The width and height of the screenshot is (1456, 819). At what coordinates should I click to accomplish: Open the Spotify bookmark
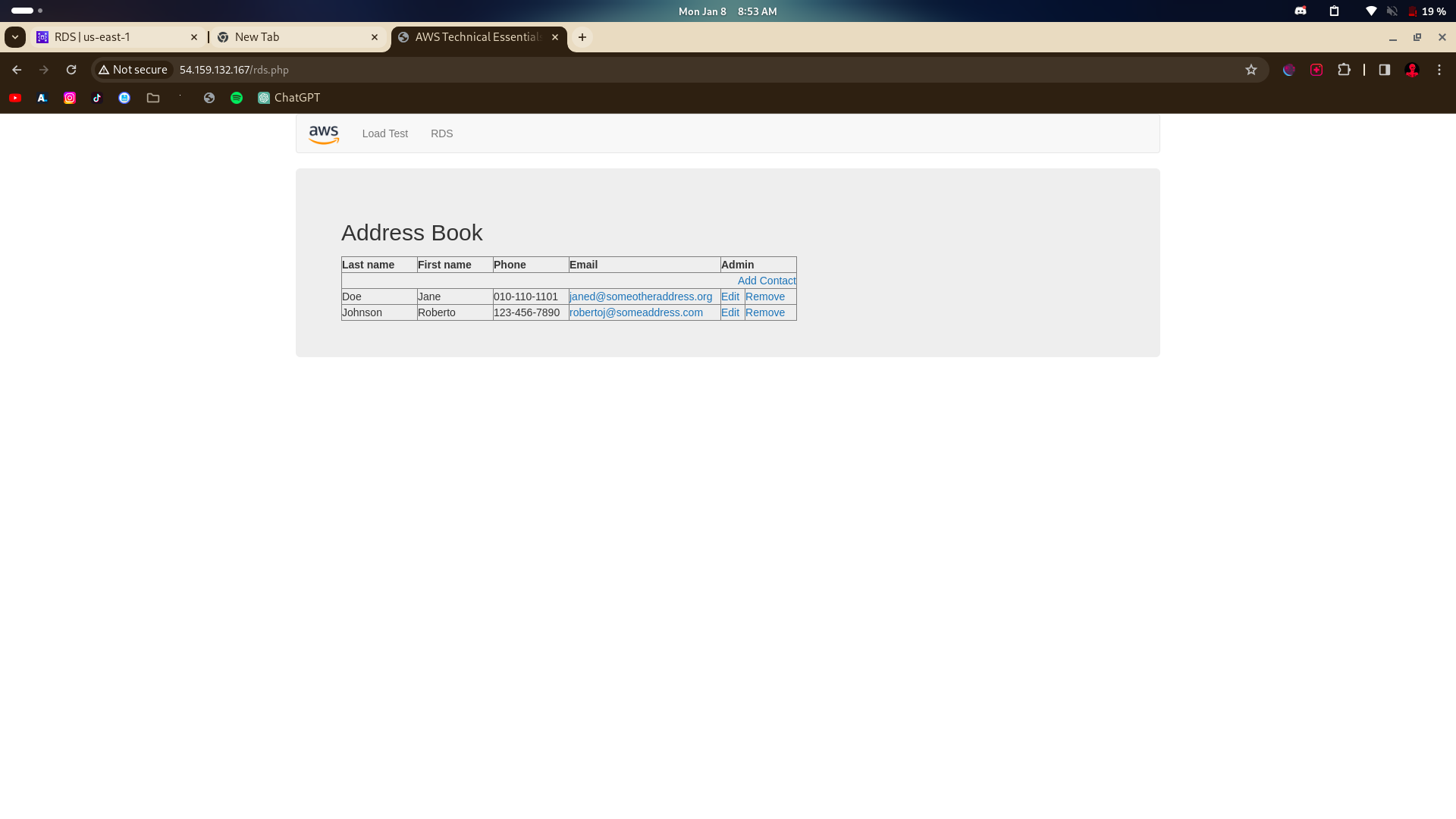pos(237,98)
